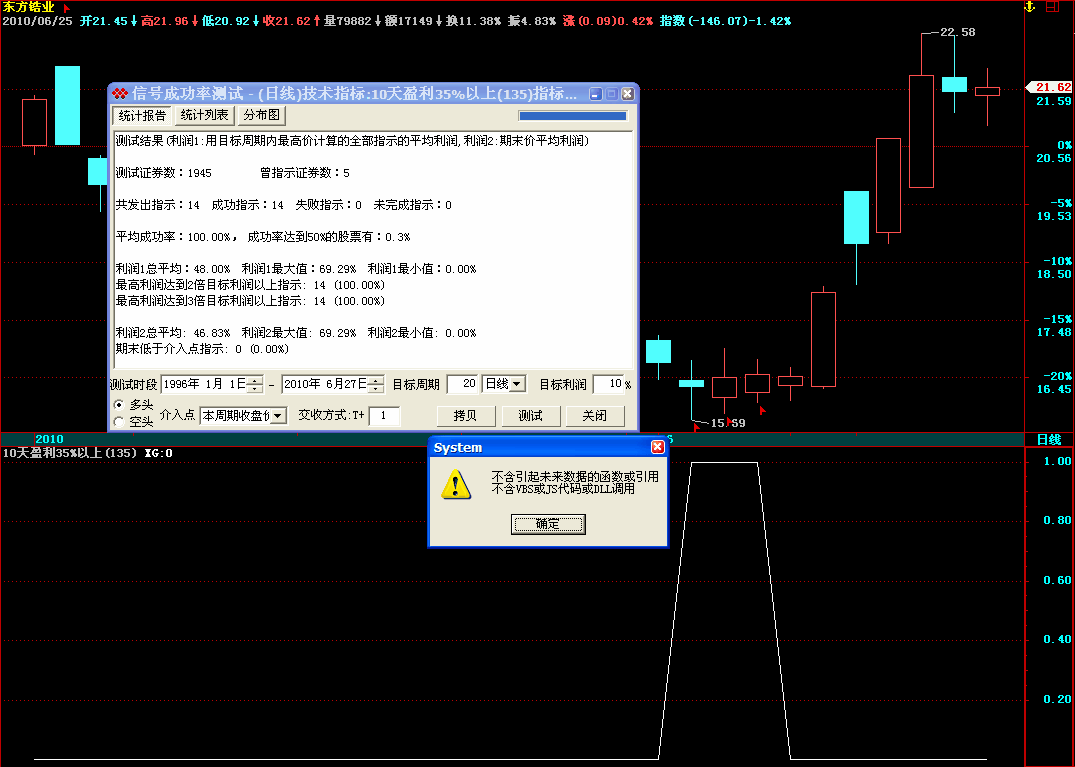This screenshot has width=1075, height=767.
Task: Minimize the signal test window
Action: [x=596, y=94]
